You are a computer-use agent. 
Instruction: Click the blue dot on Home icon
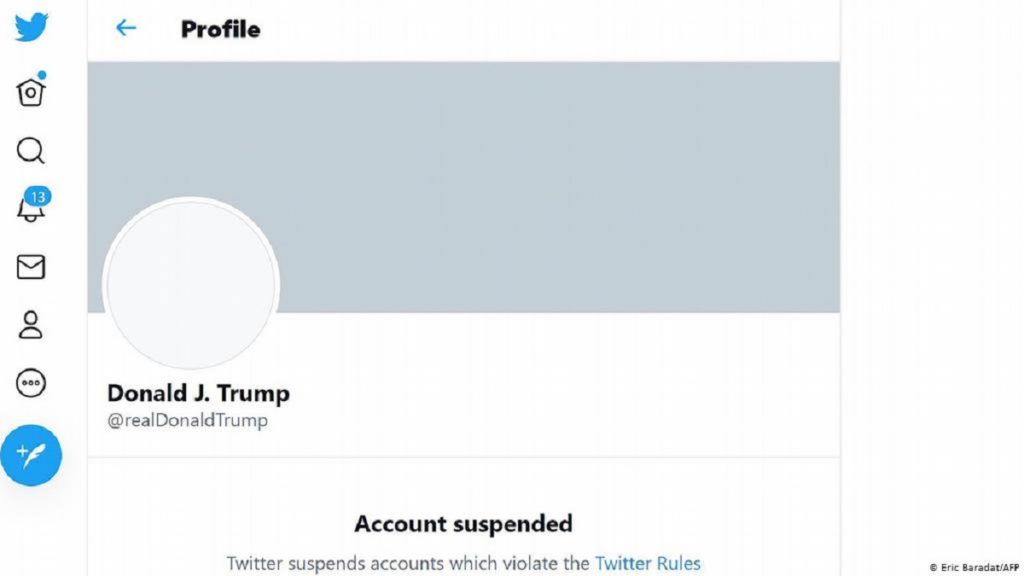click(41, 75)
